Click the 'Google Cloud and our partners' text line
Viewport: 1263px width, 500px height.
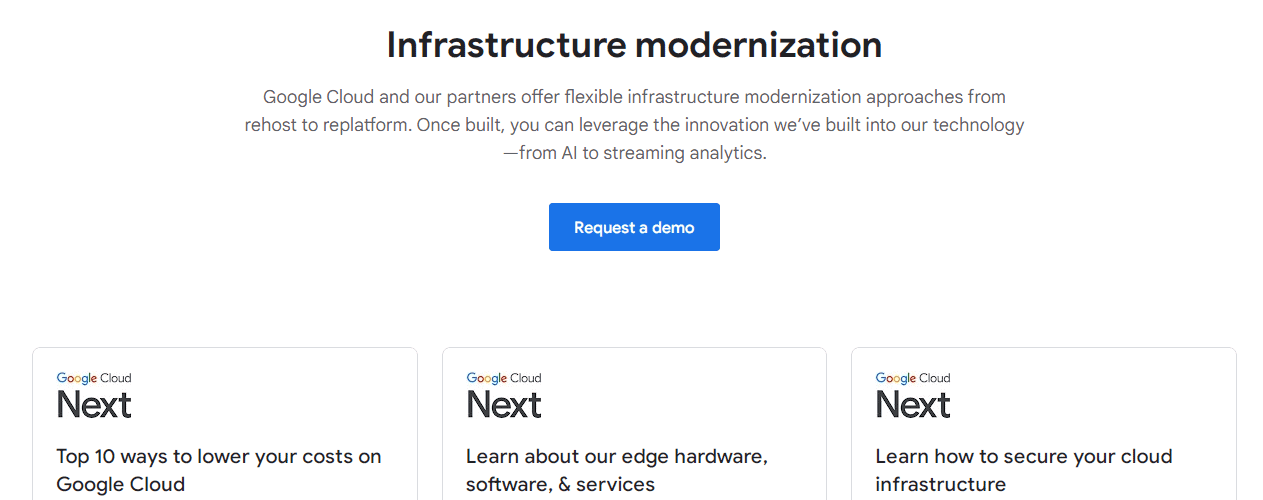pos(634,97)
